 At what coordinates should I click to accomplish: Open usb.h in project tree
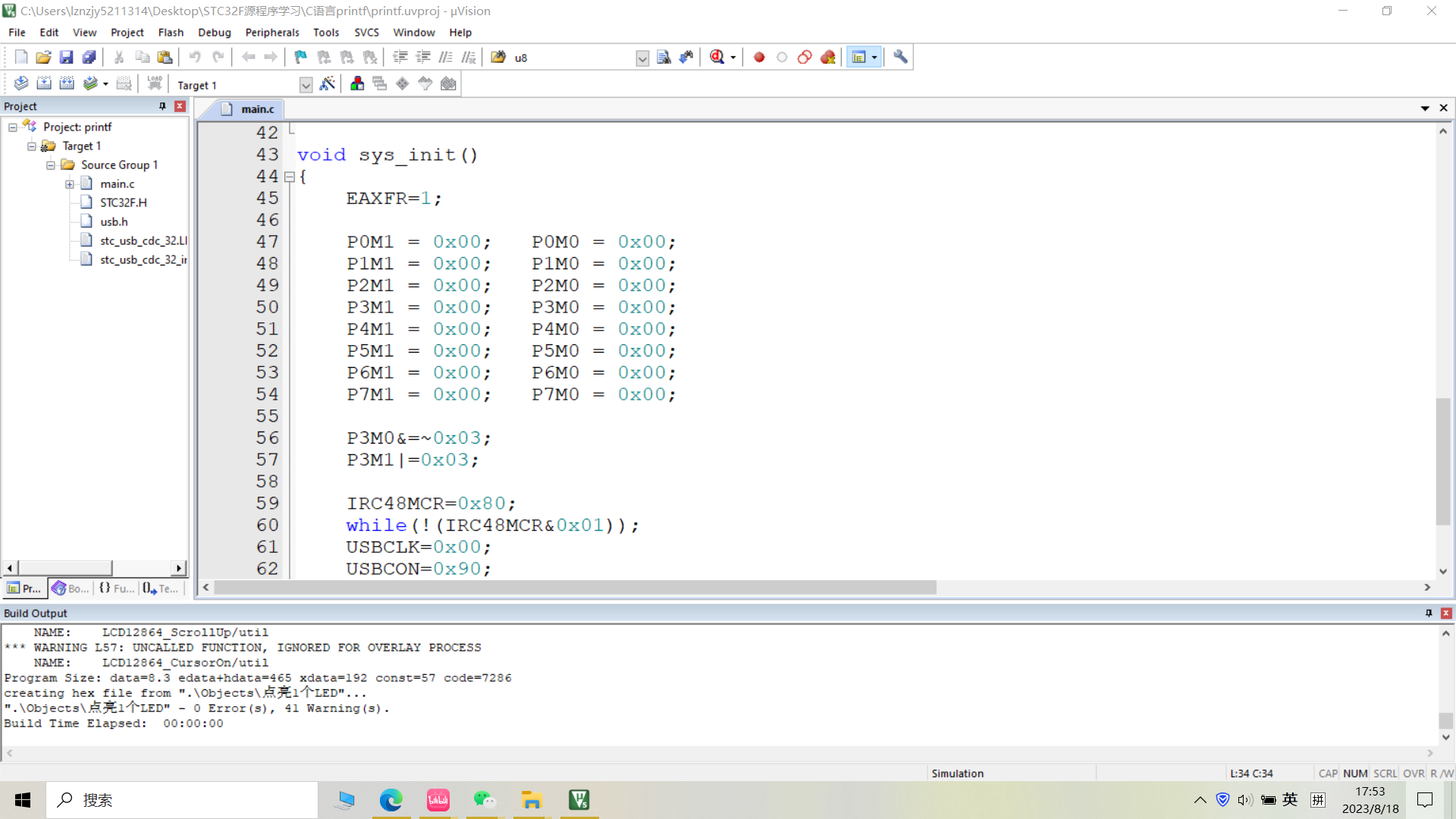114,222
